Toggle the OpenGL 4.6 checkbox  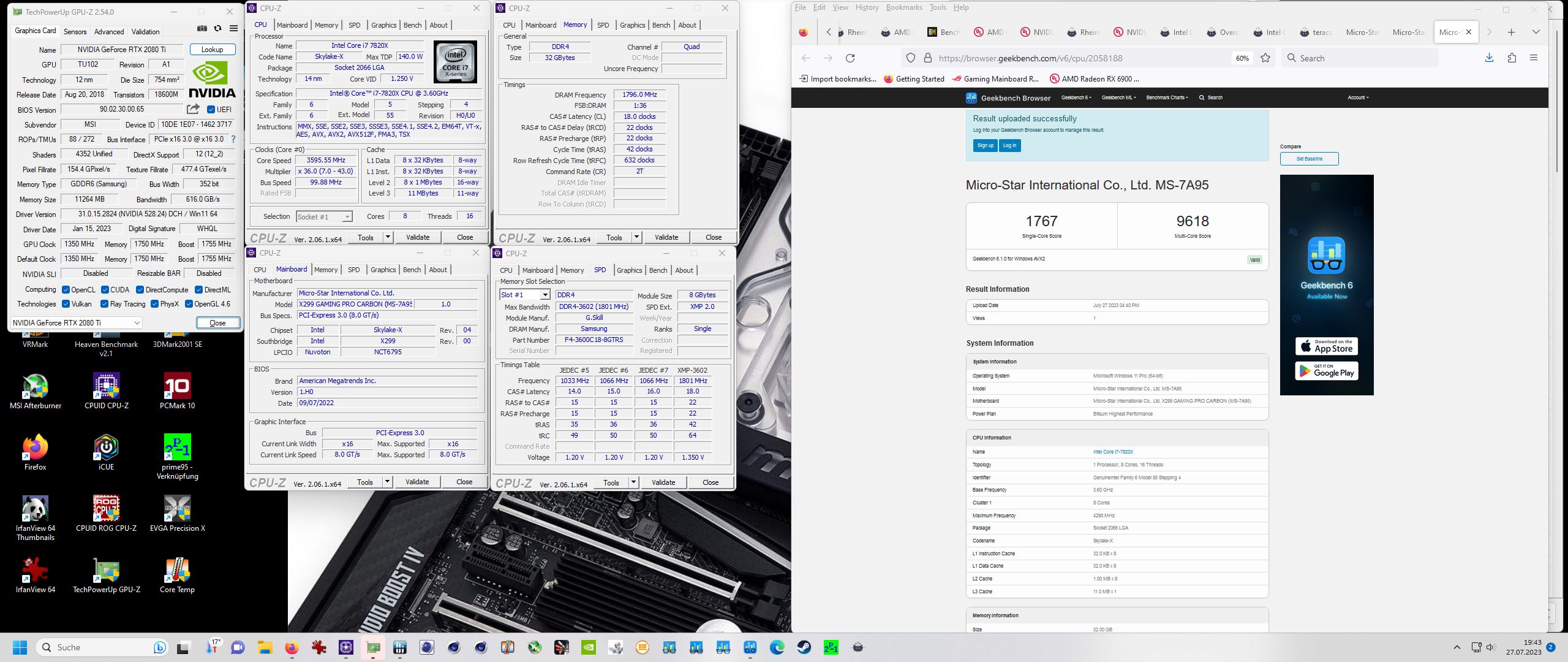(189, 304)
